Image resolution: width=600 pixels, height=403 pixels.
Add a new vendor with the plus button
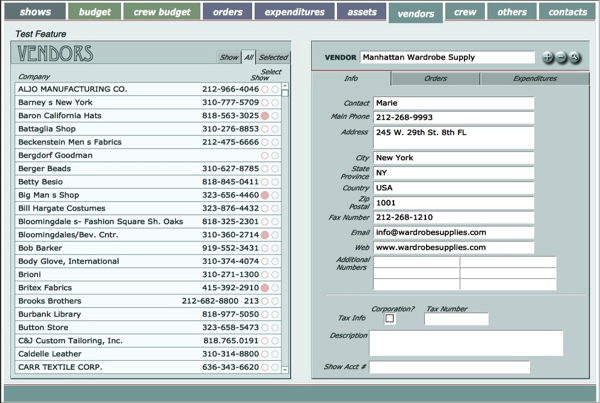click(x=548, y=57)
